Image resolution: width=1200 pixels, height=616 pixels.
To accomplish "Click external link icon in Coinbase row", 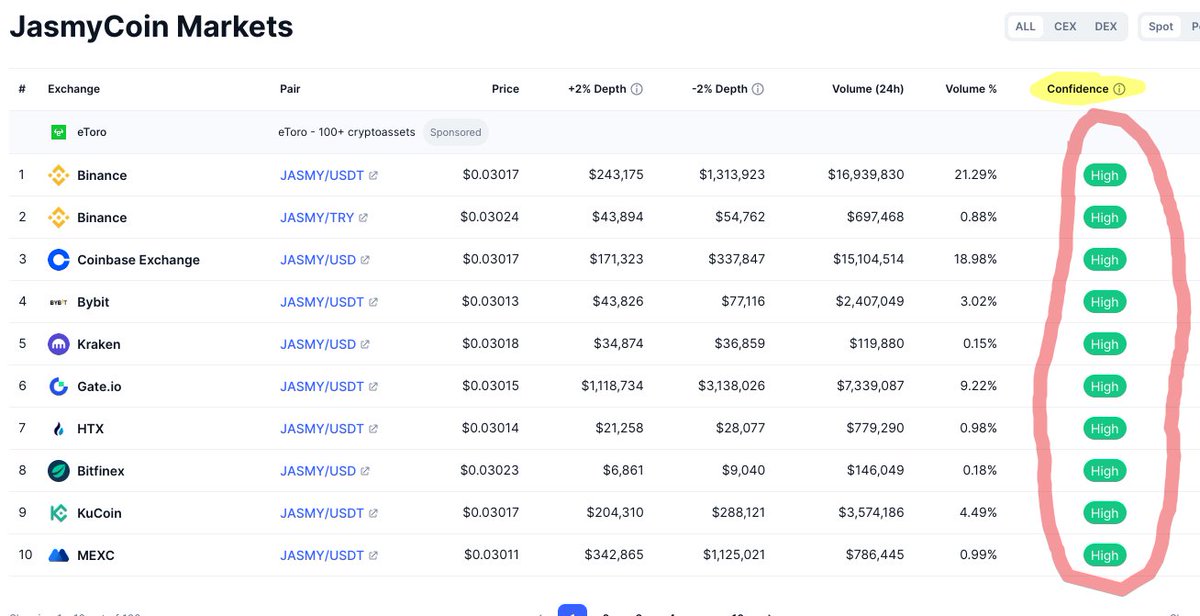I will pos(366,260).
